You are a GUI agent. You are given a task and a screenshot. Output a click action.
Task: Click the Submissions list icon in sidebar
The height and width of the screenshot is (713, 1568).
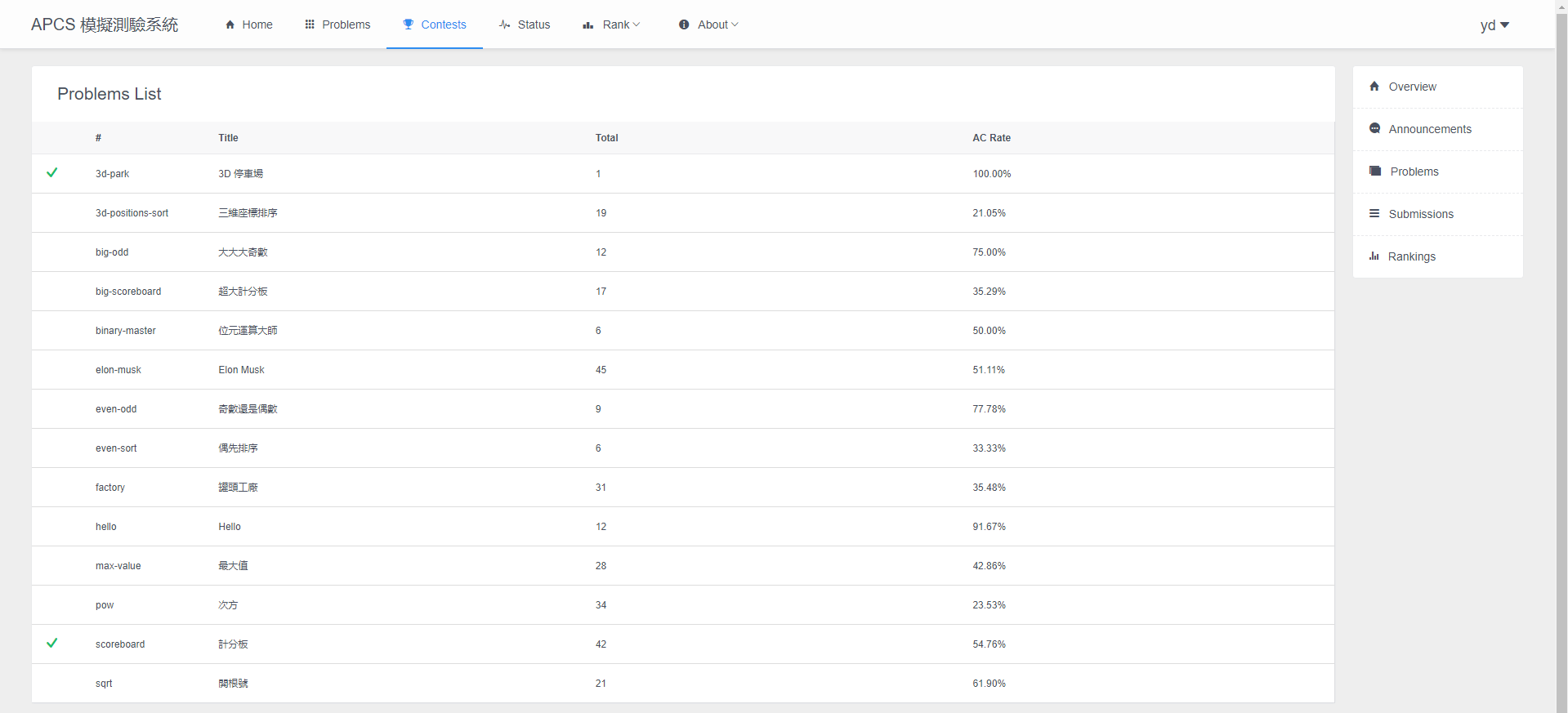click(x=1374, y=213)
